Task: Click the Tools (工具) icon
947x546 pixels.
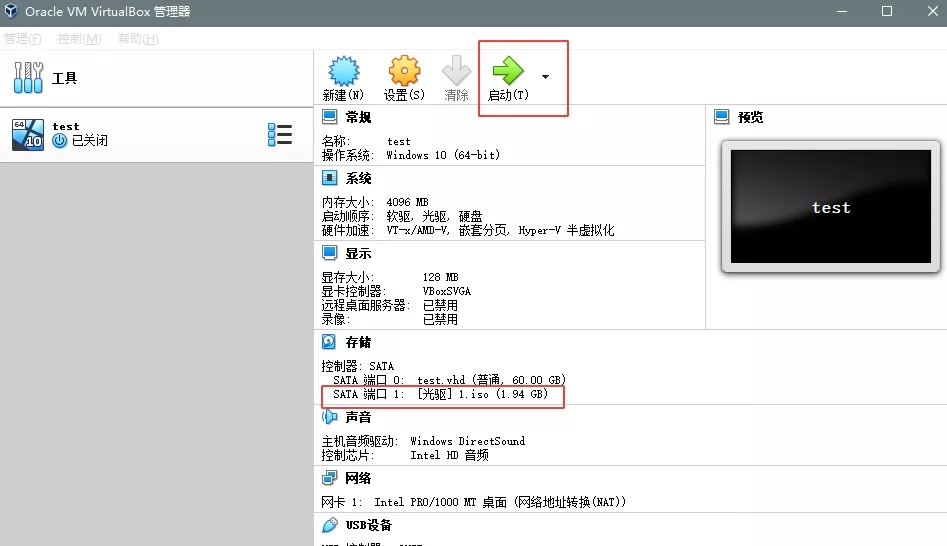Action: [x=28, y=77]
